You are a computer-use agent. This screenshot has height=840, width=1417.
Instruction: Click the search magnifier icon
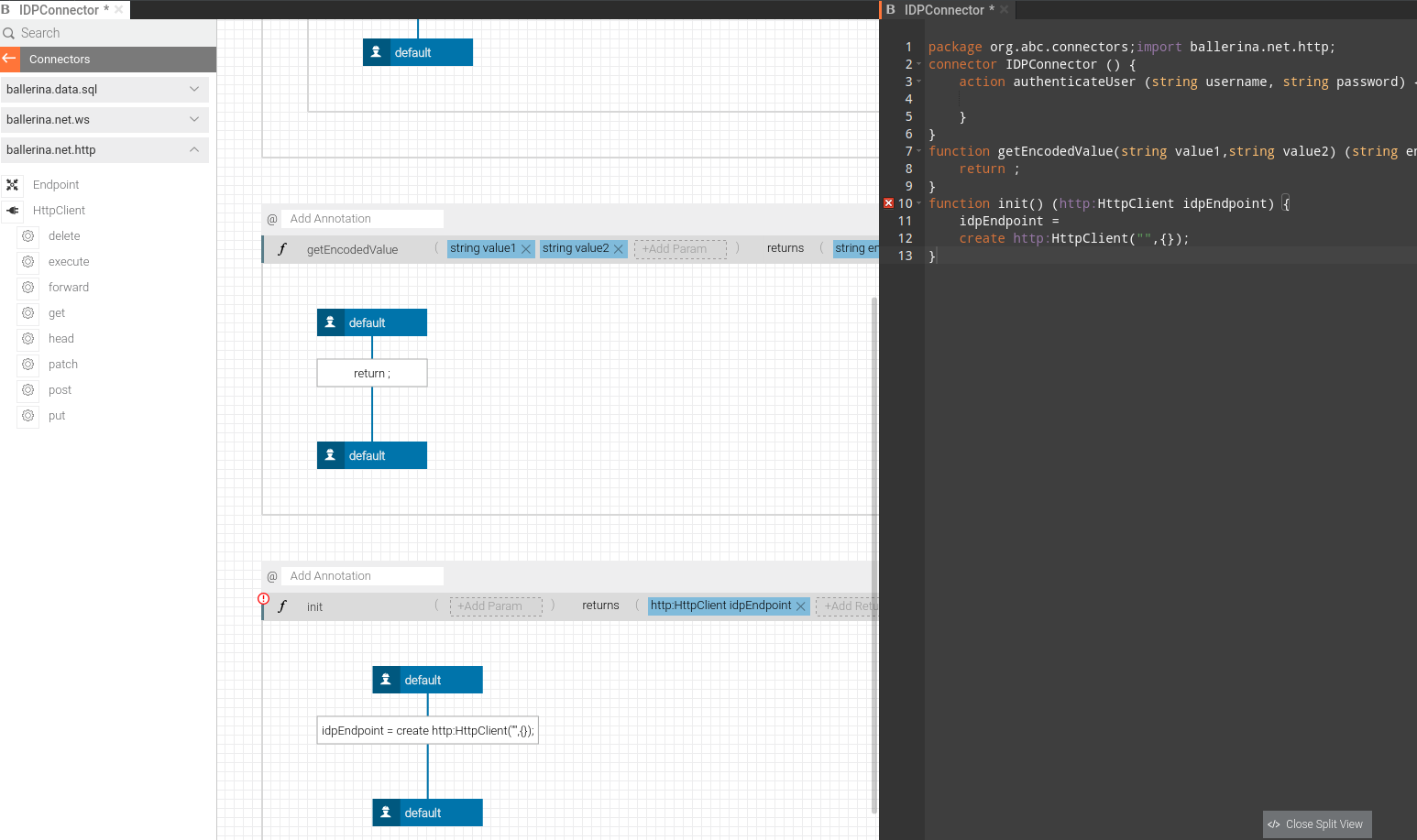point(9,33)
